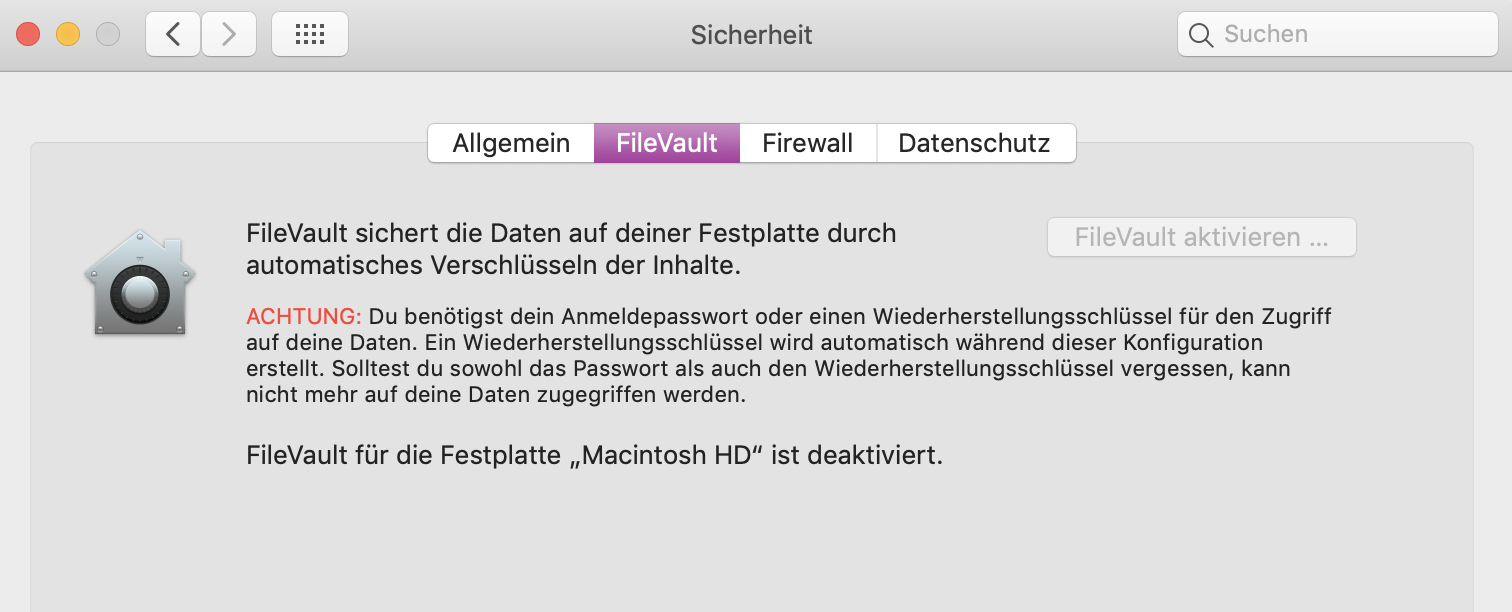This screenshot has height=612, width=1512.
Task: Go forward with the right chevron button
Action: 229,35
